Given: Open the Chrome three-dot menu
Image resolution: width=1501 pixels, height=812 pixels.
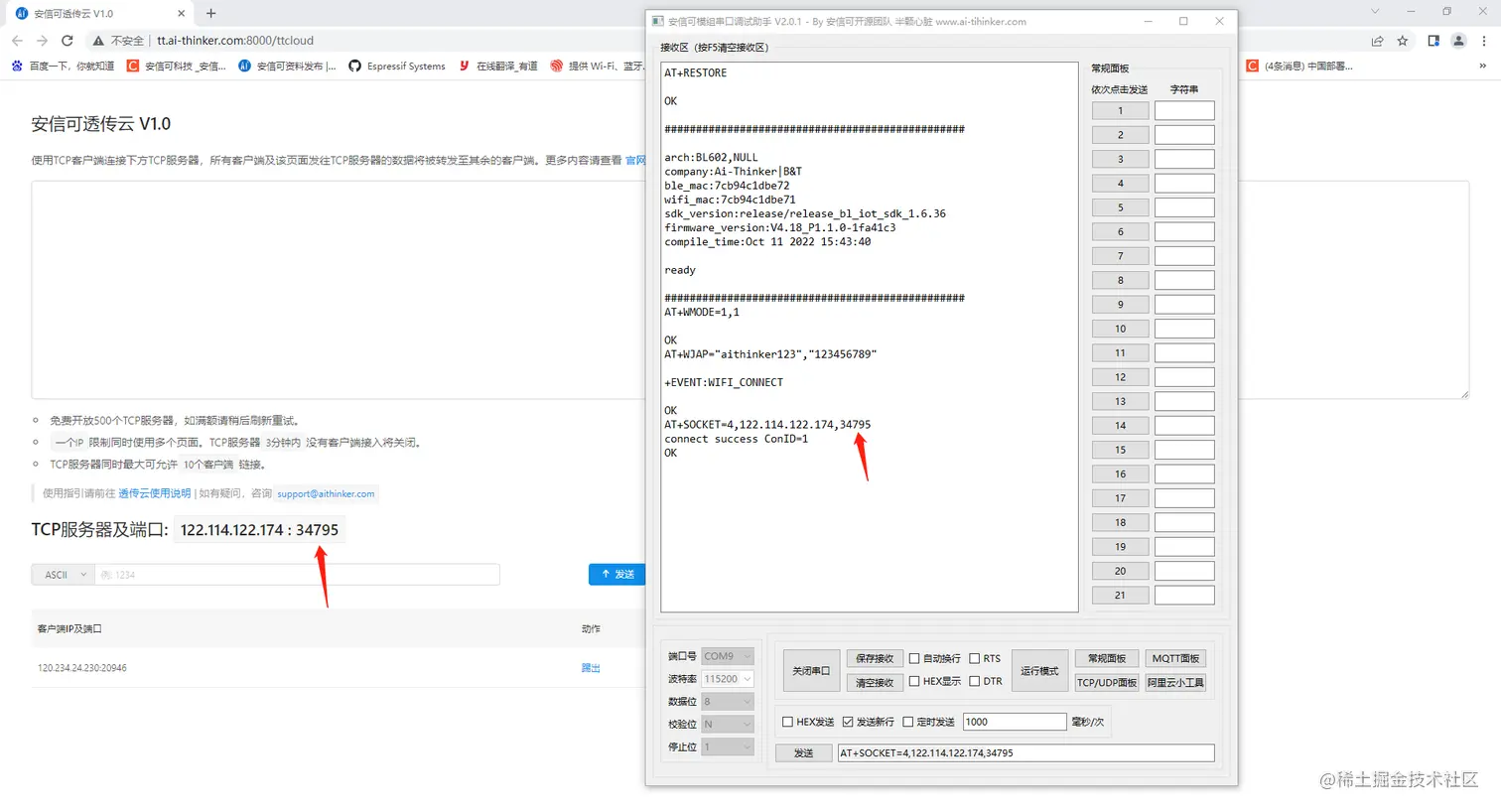Looking at the screenshot, I should pos(1484,41).
